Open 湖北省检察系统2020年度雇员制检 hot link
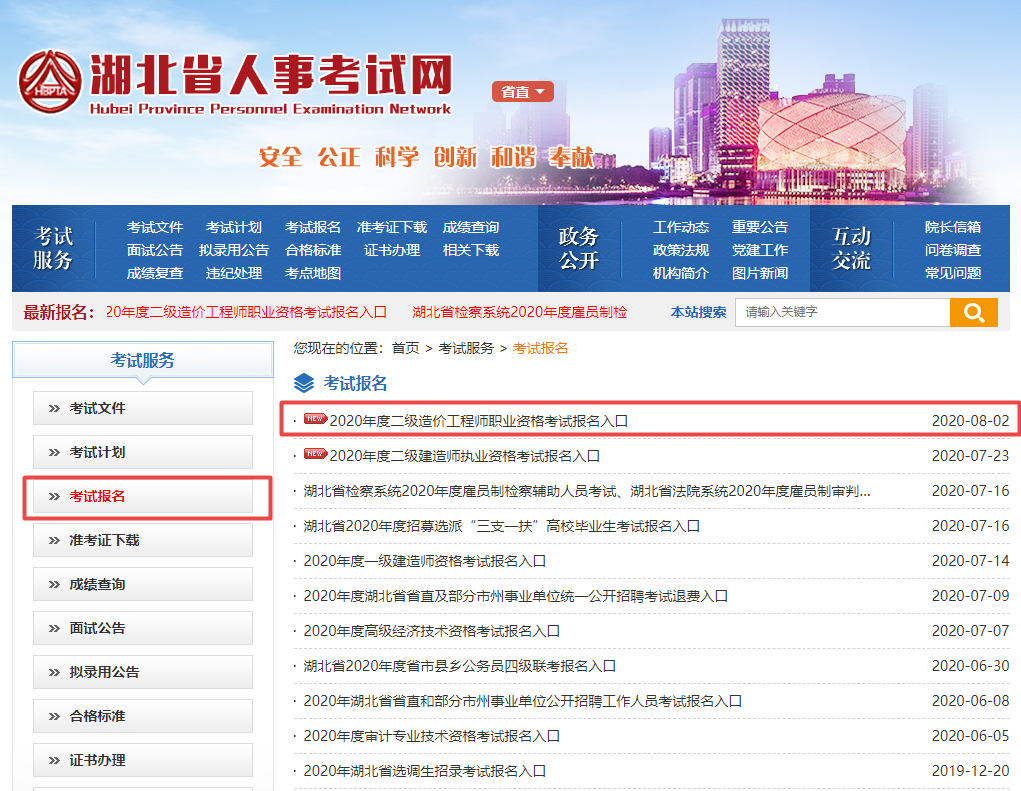 521,313
